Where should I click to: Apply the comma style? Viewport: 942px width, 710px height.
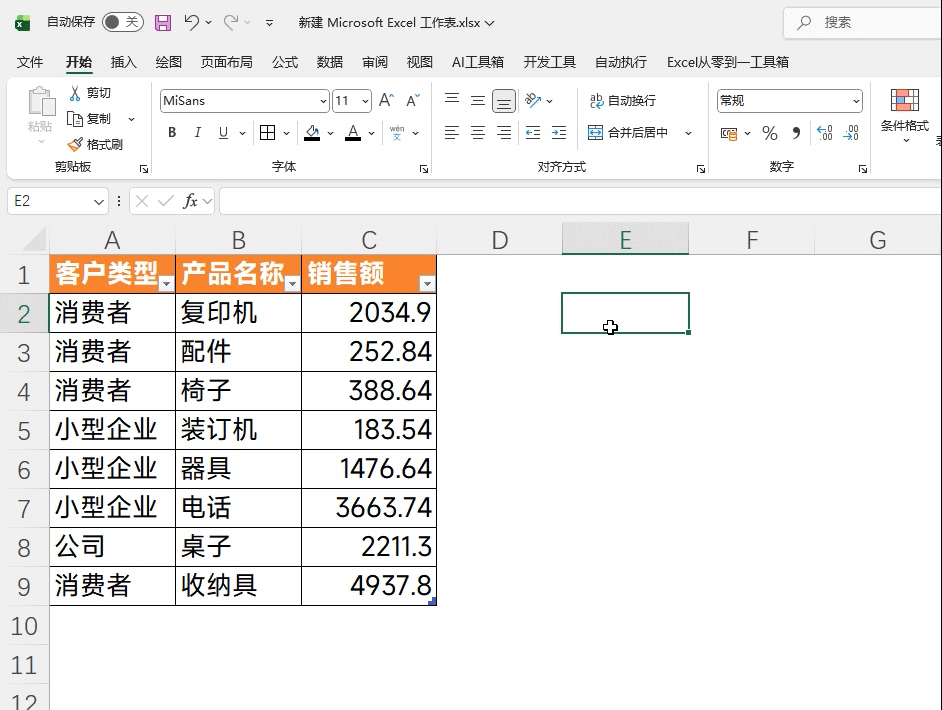(797, 133)
